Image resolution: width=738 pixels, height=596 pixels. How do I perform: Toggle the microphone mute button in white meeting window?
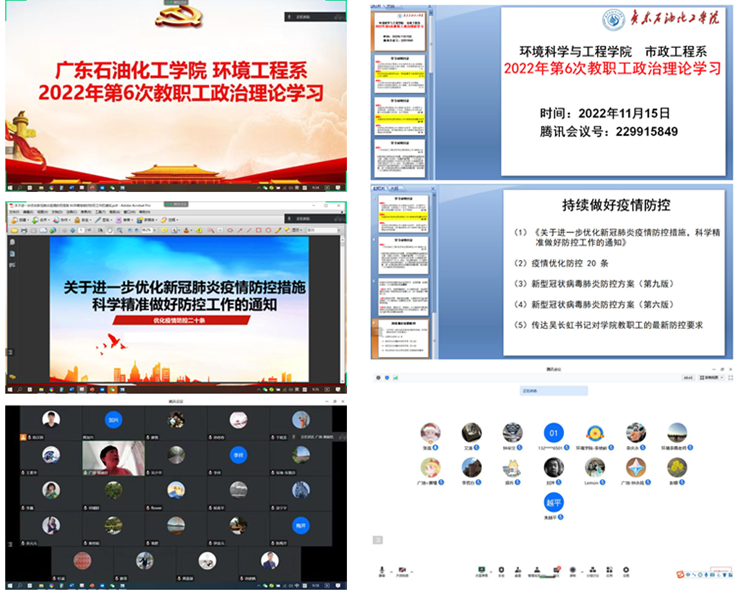tap(382, 570)
